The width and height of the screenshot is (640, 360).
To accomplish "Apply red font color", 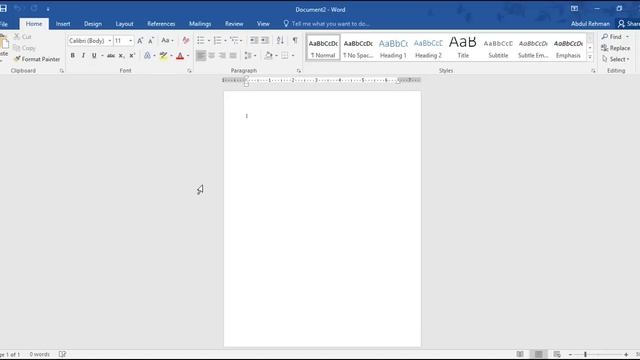I will [x=180, y=56].
